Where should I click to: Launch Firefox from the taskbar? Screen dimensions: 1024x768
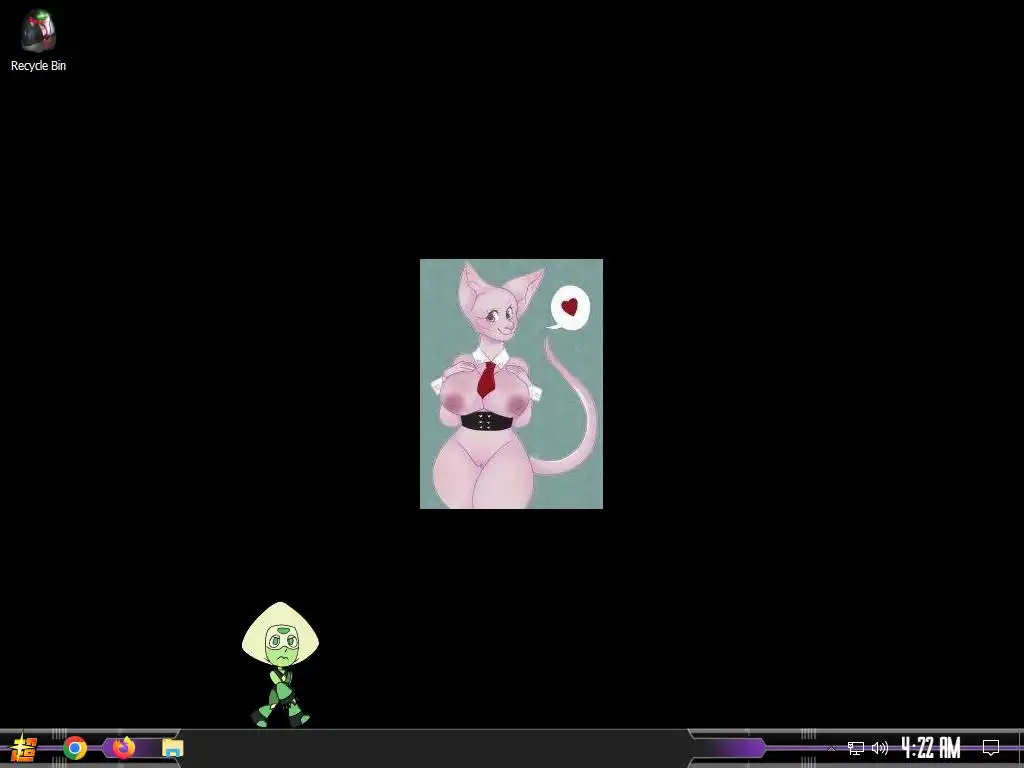[123, 747]
